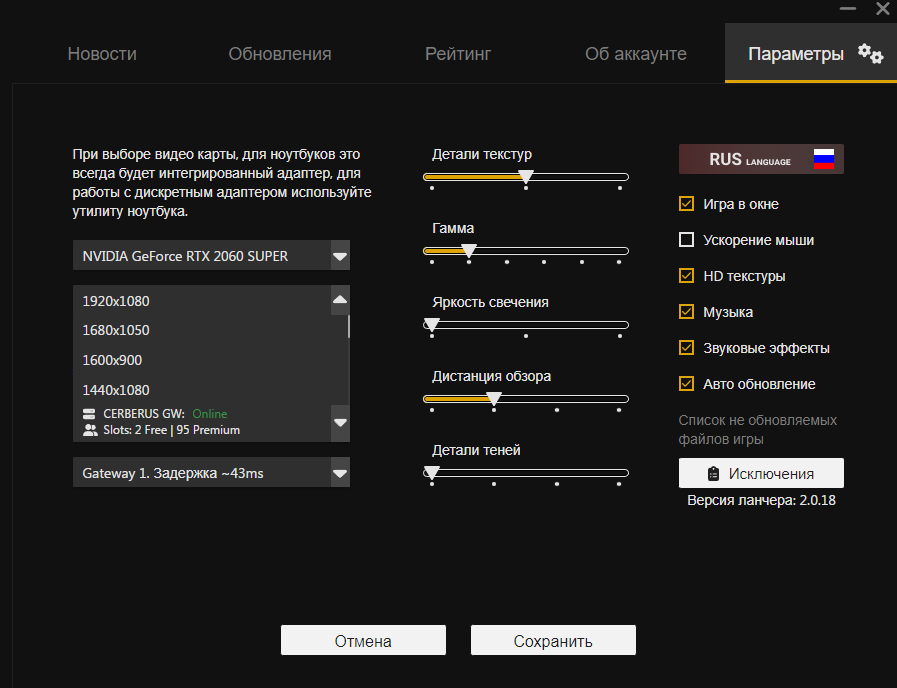Click the Slots: 2 Free | 95 Premium text

coord(172,430)
